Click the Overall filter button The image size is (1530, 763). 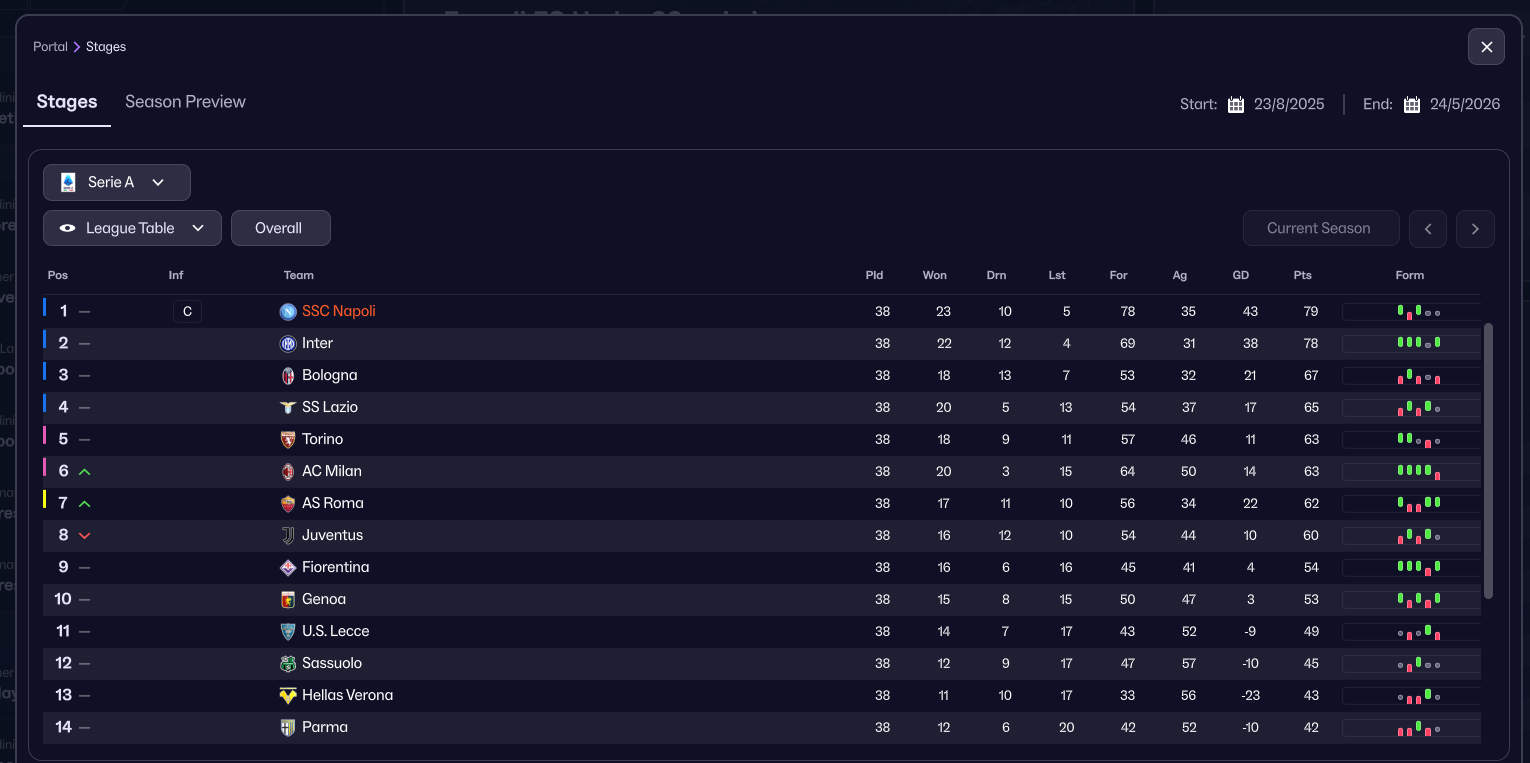(280, 228)
